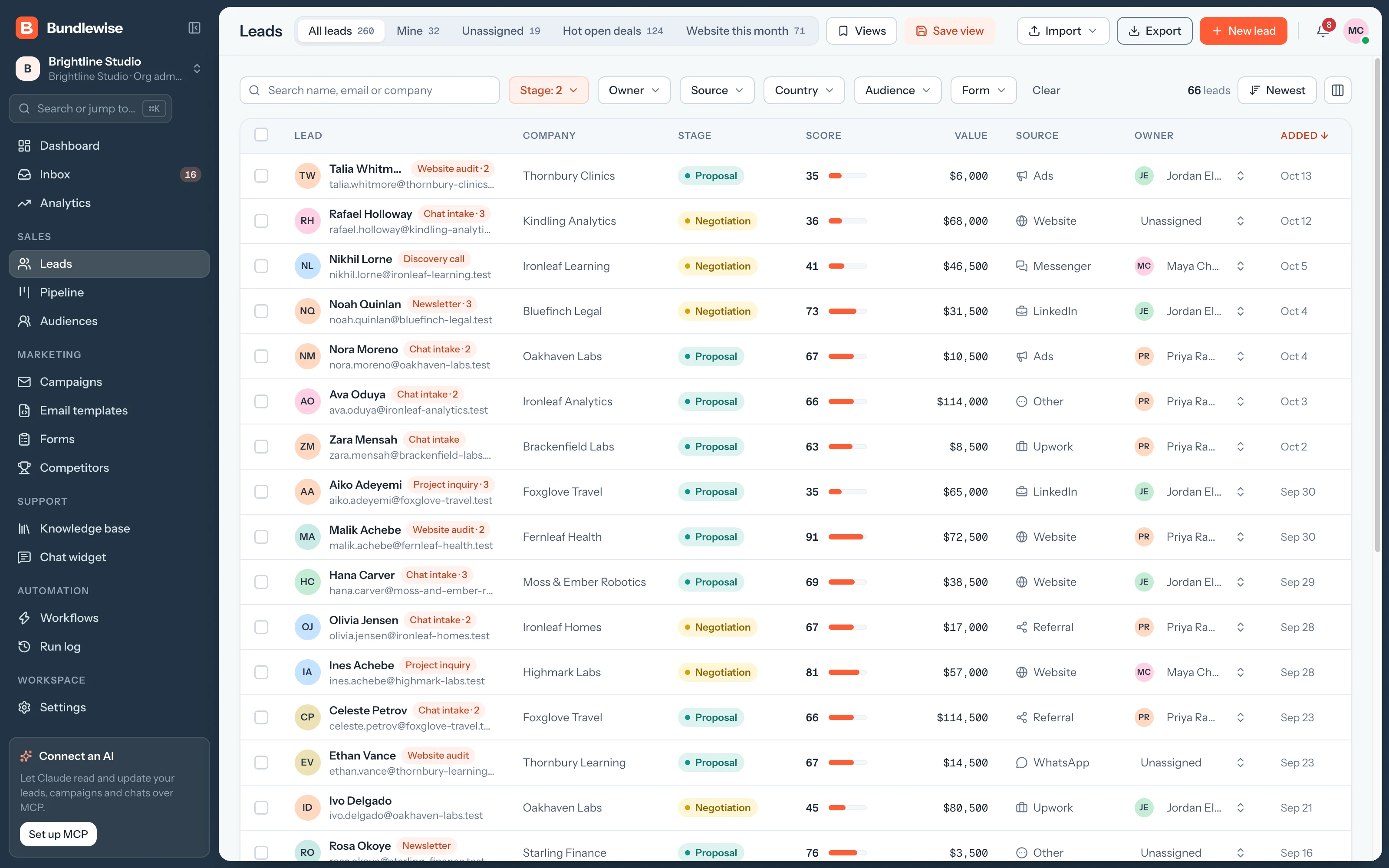Click the Export button

[x=1154, y=31]
